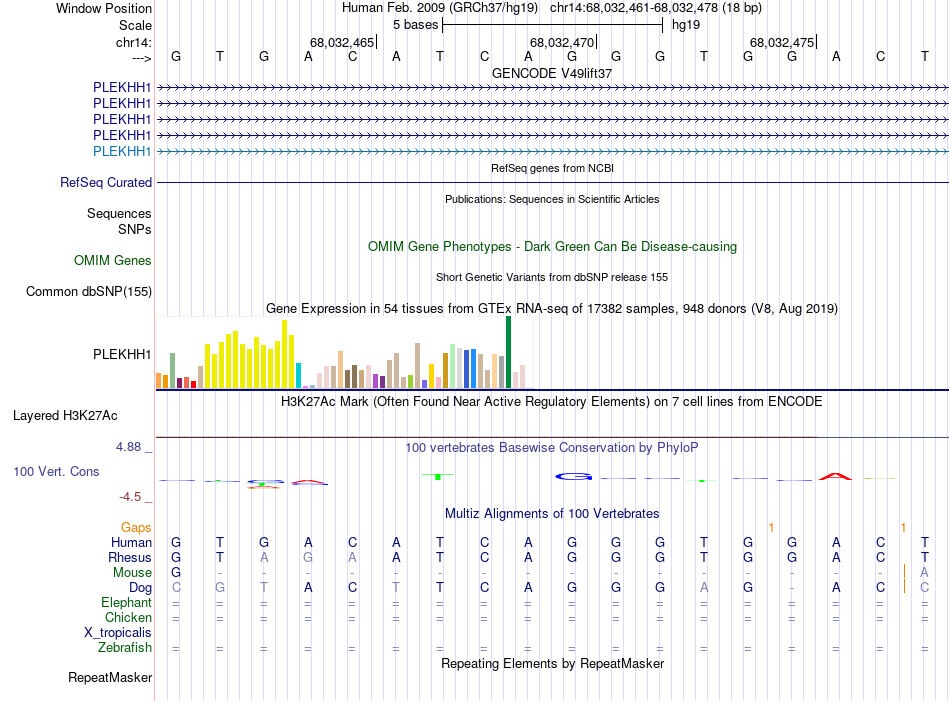Click the orange Gaps label in Multiz

[136, 528]
